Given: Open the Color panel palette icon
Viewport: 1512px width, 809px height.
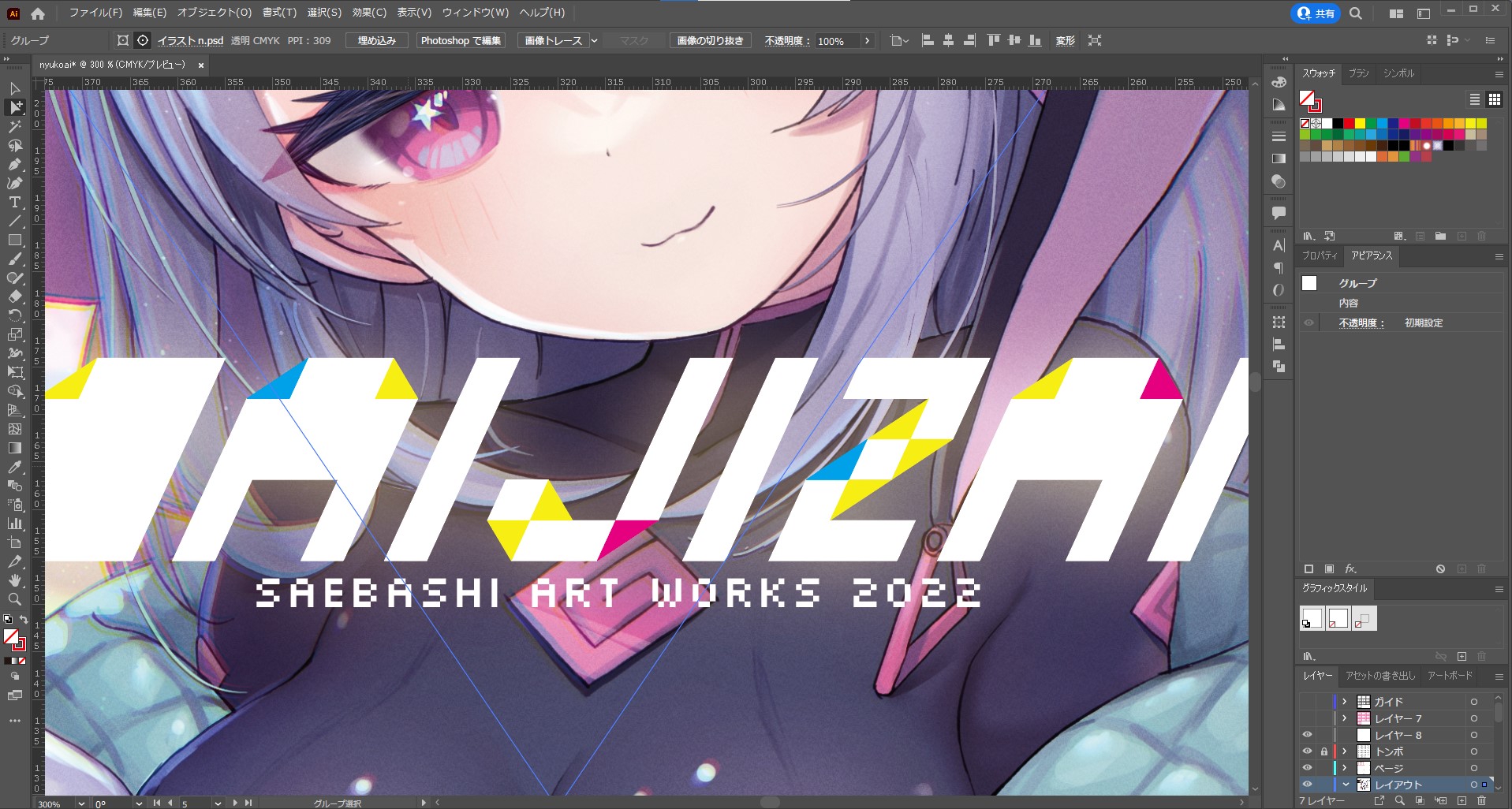Looking at the screenshot, I should [x=1279, y=82].
